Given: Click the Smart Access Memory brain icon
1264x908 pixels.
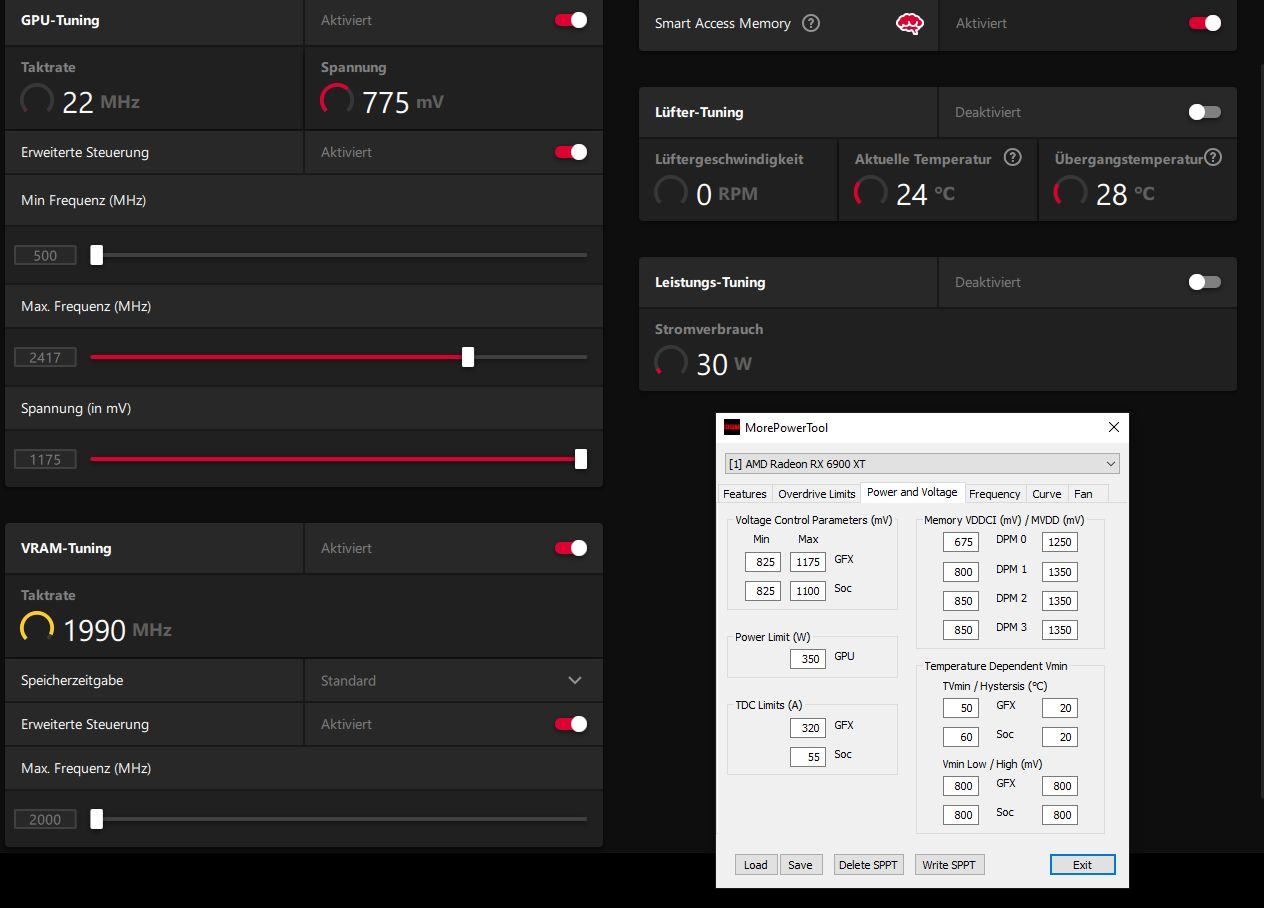Looking at the screenshot, I should coord(909,24).
